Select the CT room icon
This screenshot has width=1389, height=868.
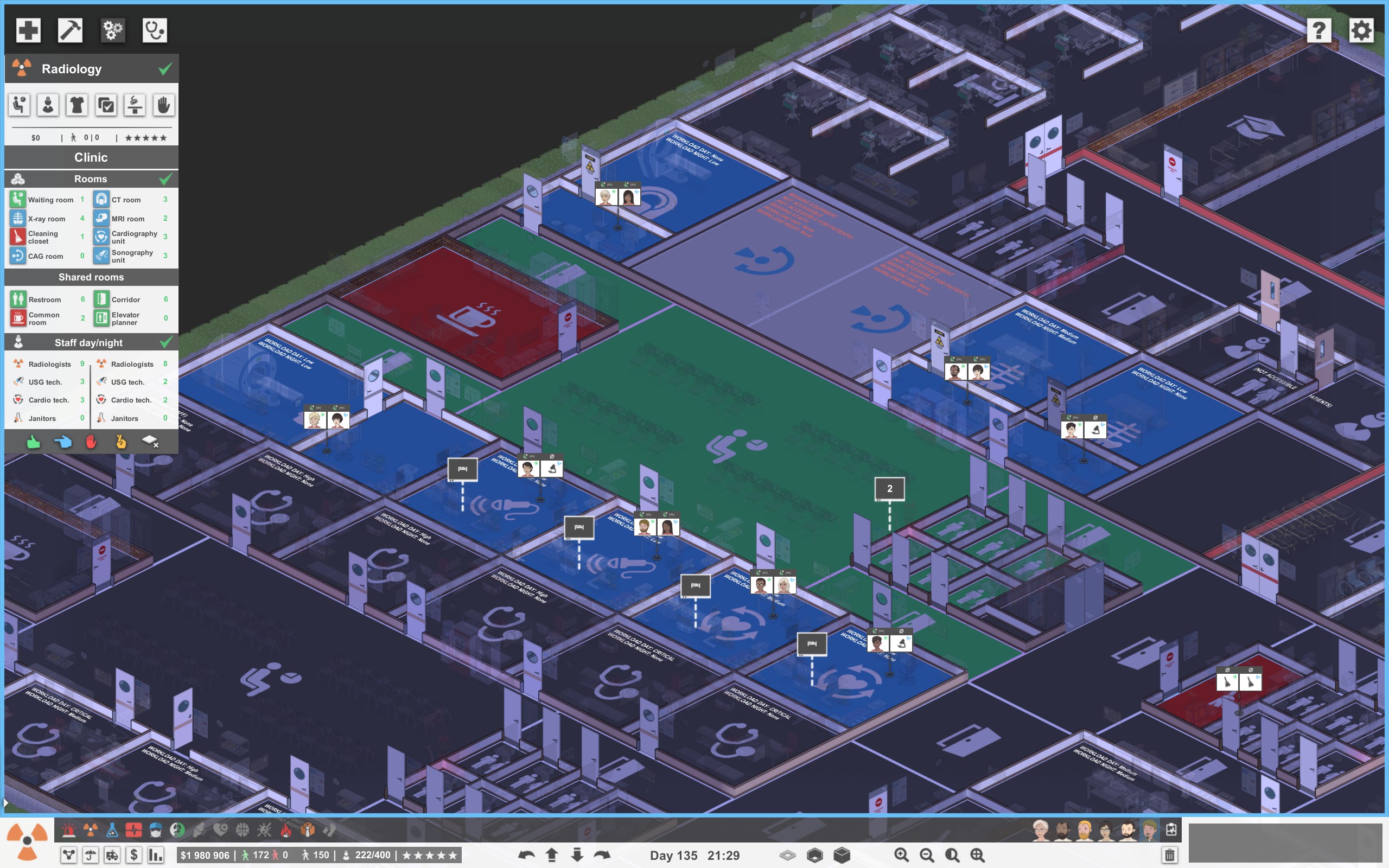101,199
